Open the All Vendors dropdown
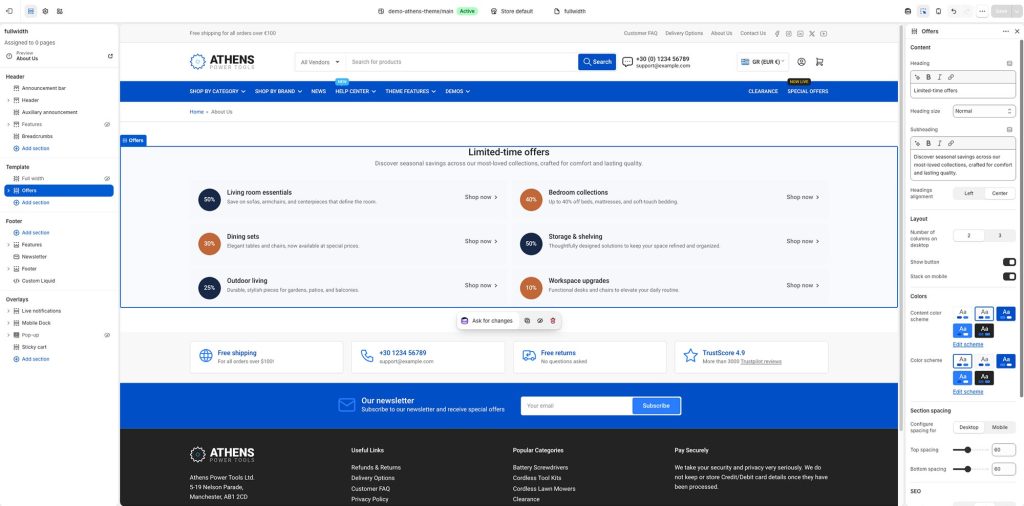 (320, 62)
